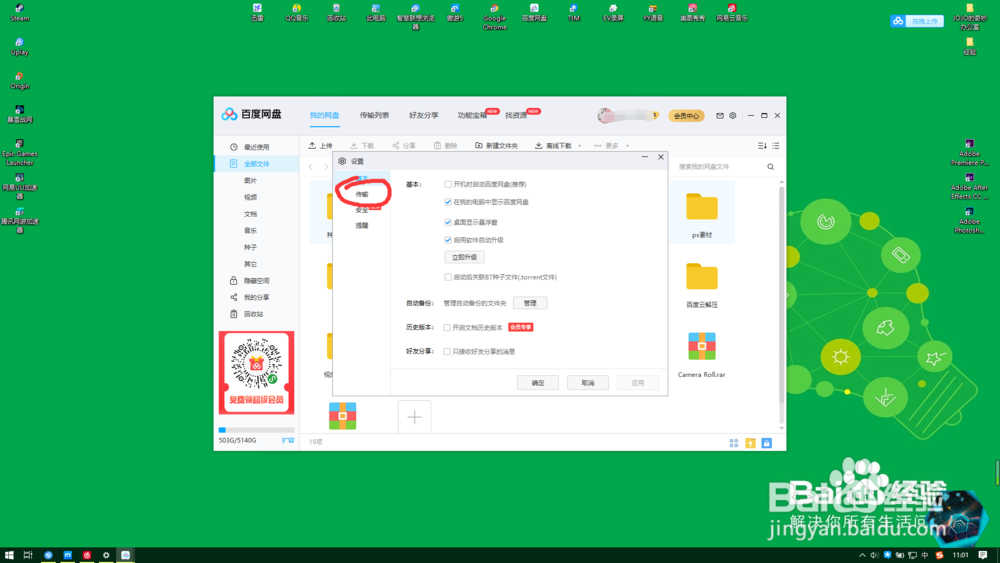Open the Steam desktop shortcut

click(x=20, y=13)
